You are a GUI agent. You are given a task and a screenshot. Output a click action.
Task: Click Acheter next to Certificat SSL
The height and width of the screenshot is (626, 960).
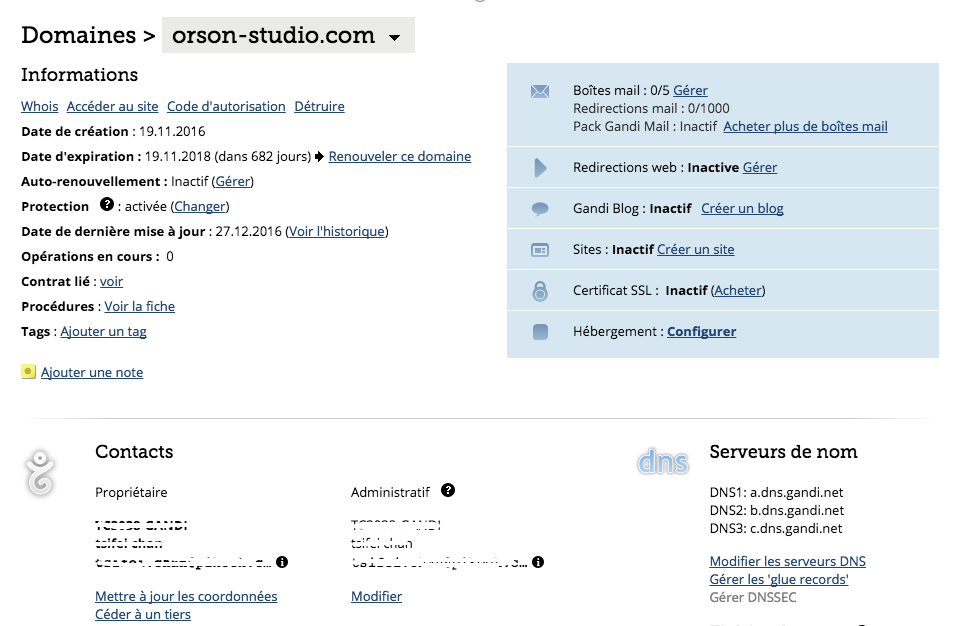tap(738, 291)
